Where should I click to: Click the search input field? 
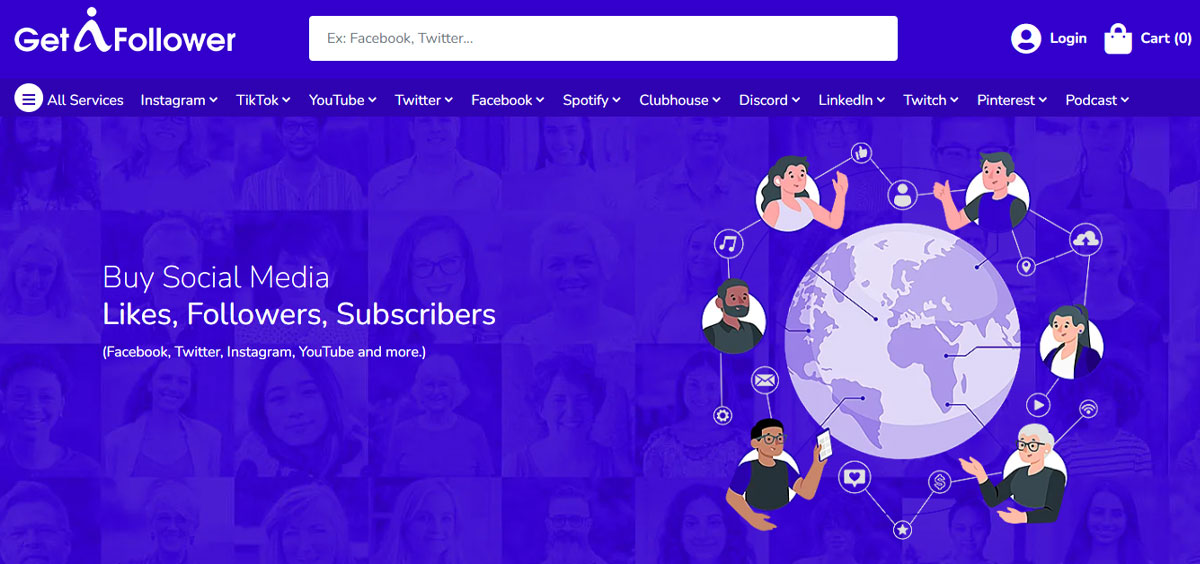(603, 38)
